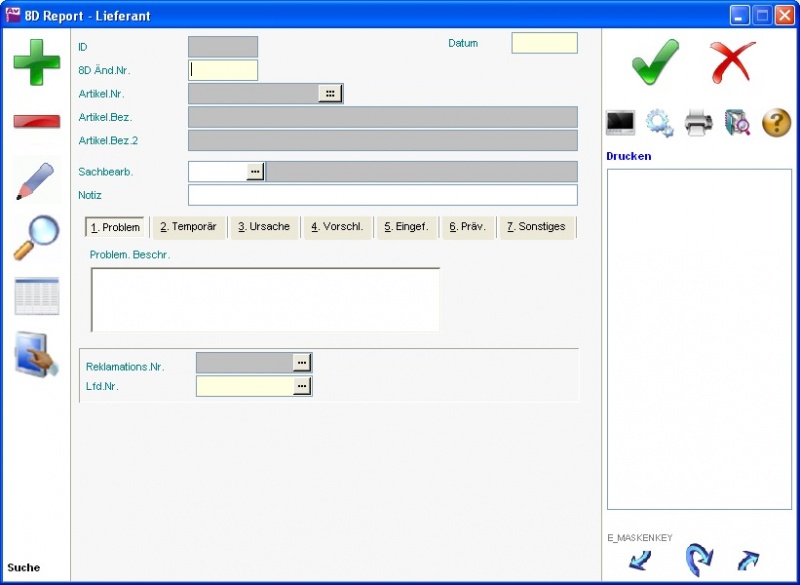Open the Artikel.Nr. lookup button
800x585 pixels.
pos(330,93)
